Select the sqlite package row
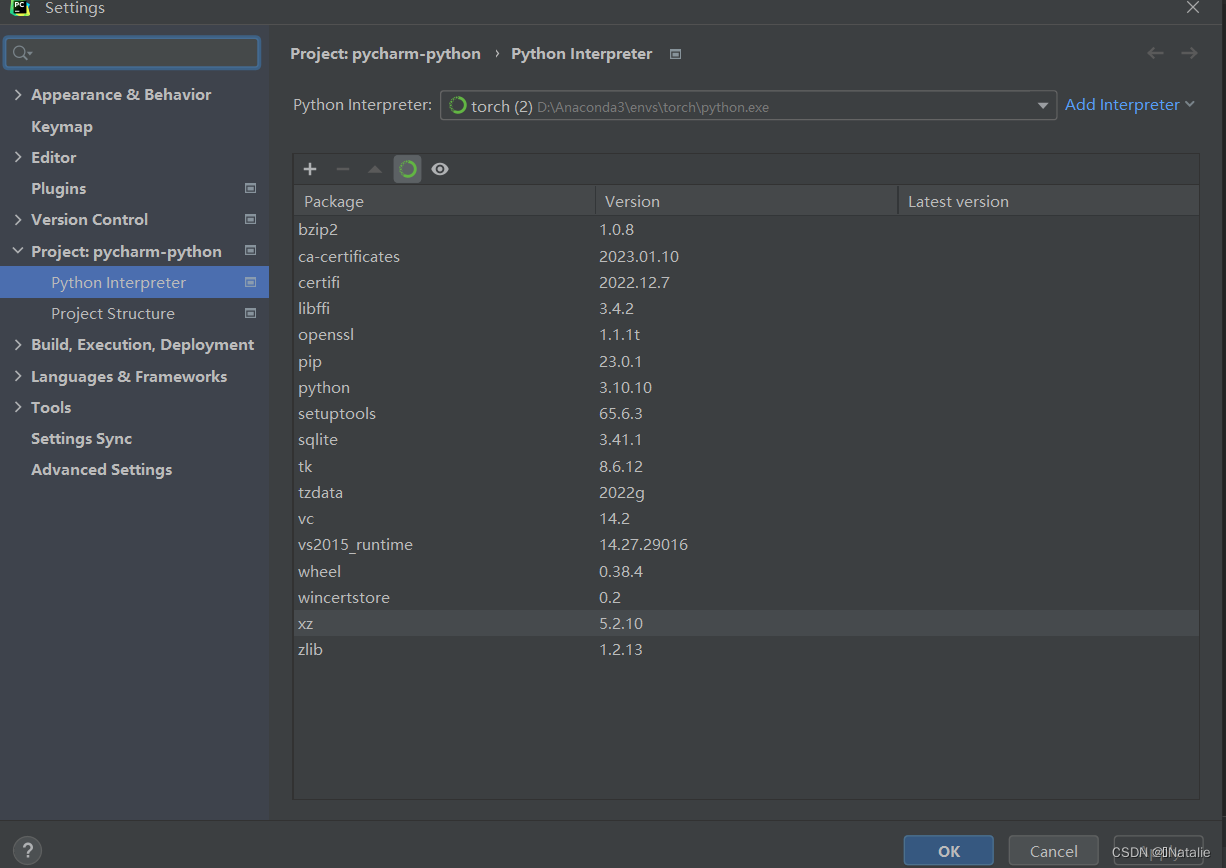 point(746,440)
